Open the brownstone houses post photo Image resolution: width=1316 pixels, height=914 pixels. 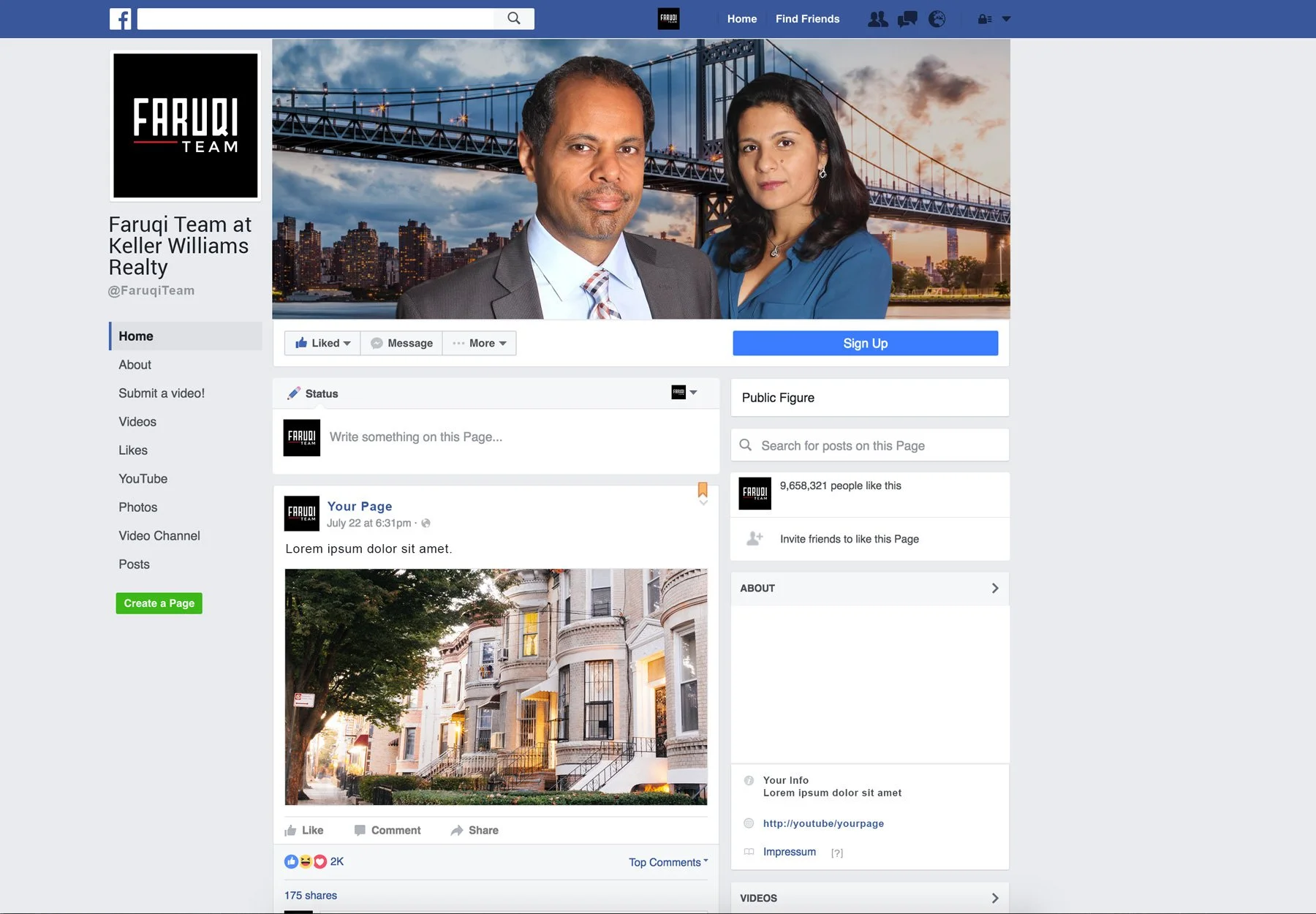point(496,687)
